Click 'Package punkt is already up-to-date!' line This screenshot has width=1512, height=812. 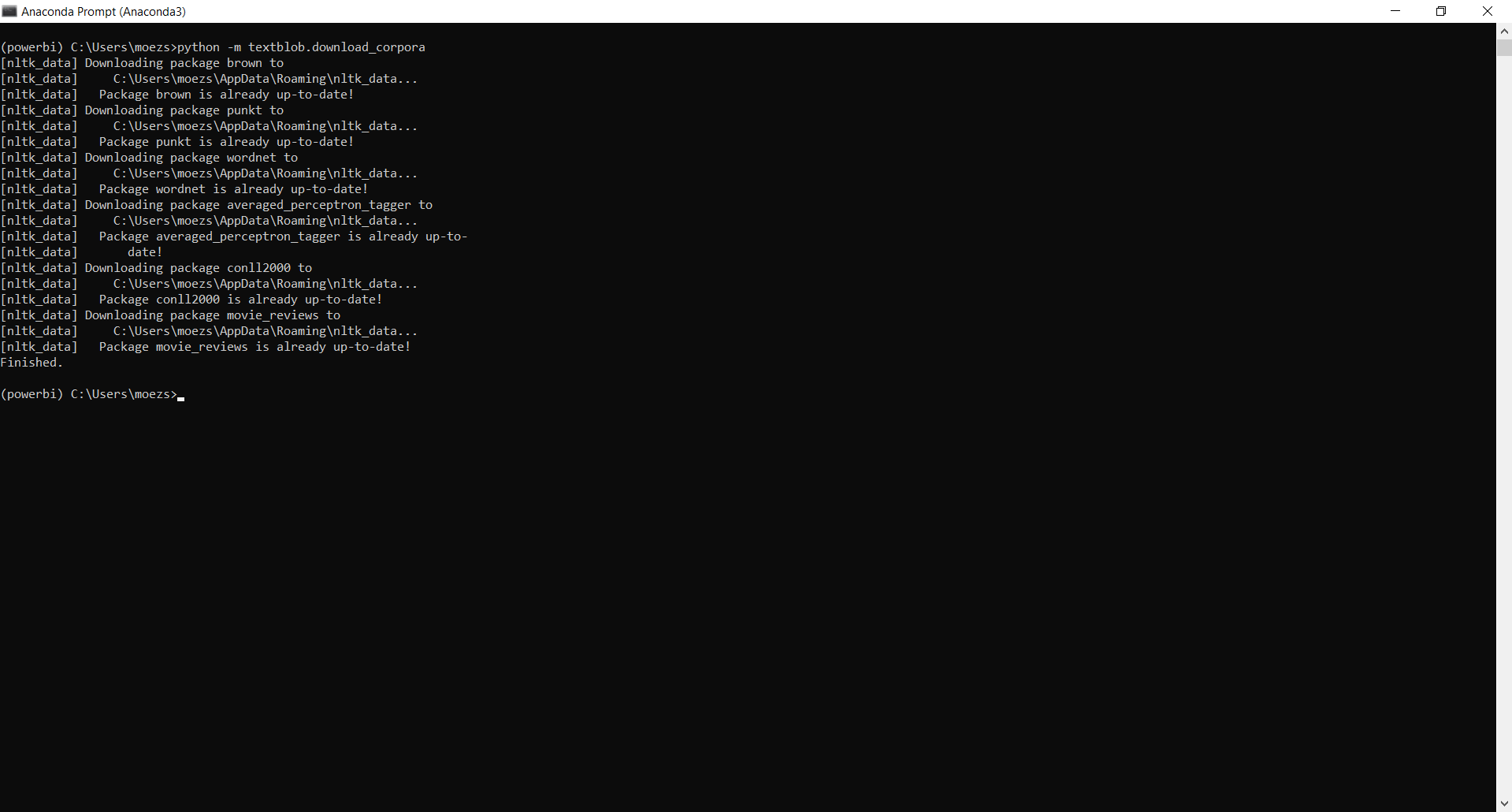point(226,142)
